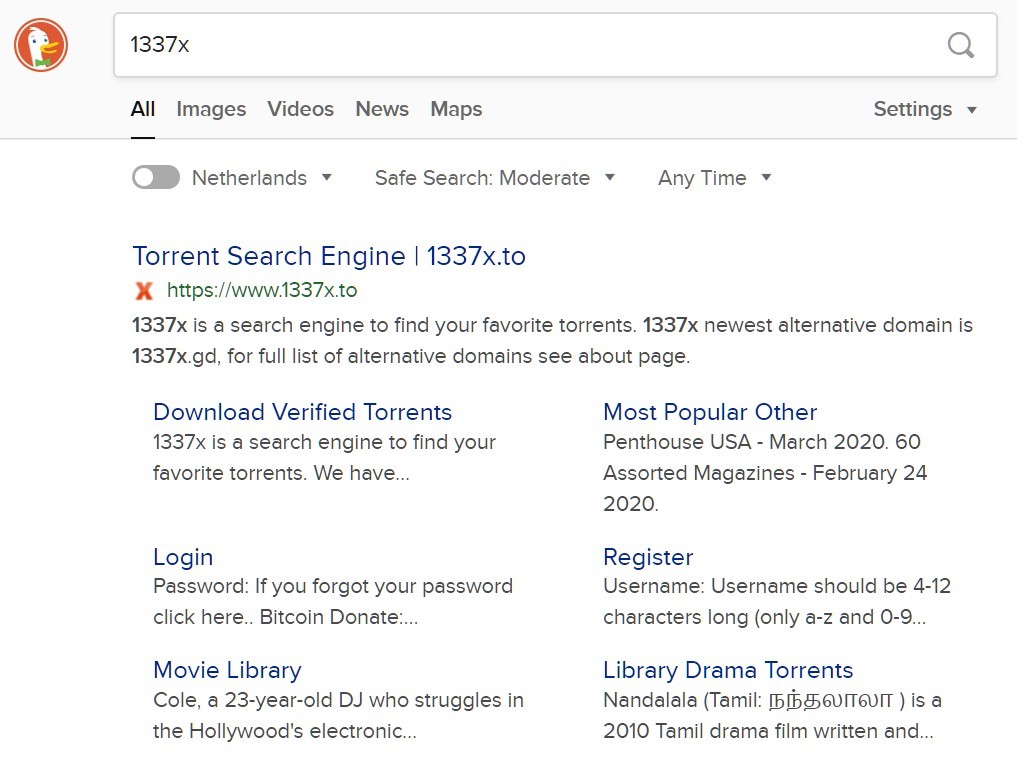
Task: Click the text 'favorite torrents. We have...'
Action: pyautogui.click(x=281, y=473)
